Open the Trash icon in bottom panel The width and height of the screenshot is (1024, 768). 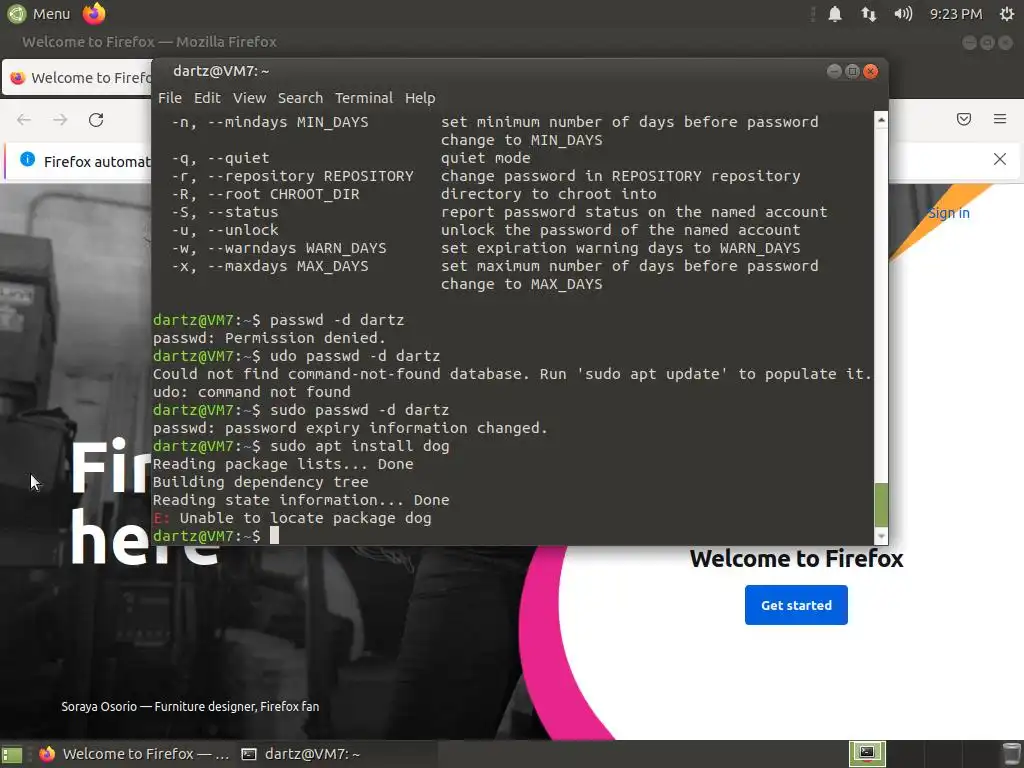[1010, 754]
